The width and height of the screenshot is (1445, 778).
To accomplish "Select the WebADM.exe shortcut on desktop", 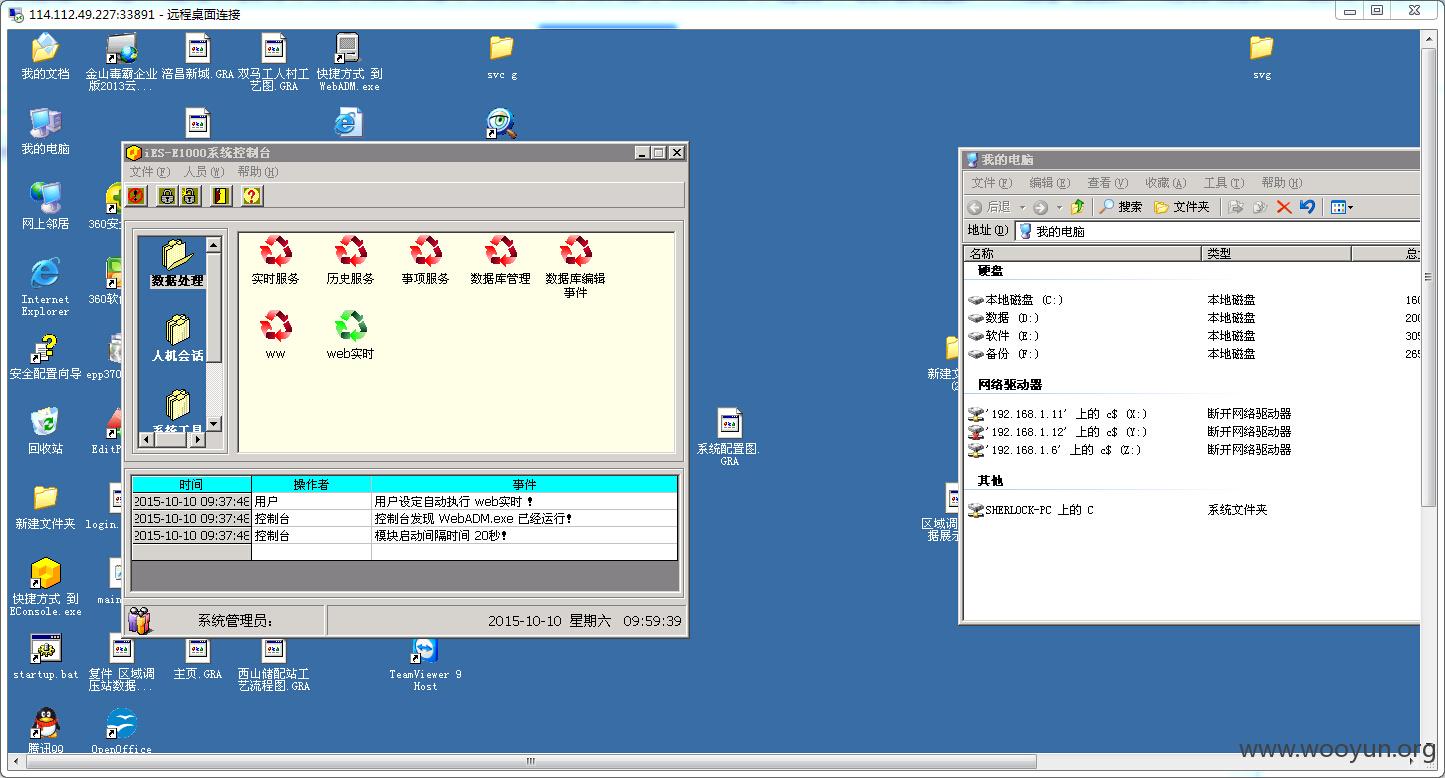I will click(349, 62).
